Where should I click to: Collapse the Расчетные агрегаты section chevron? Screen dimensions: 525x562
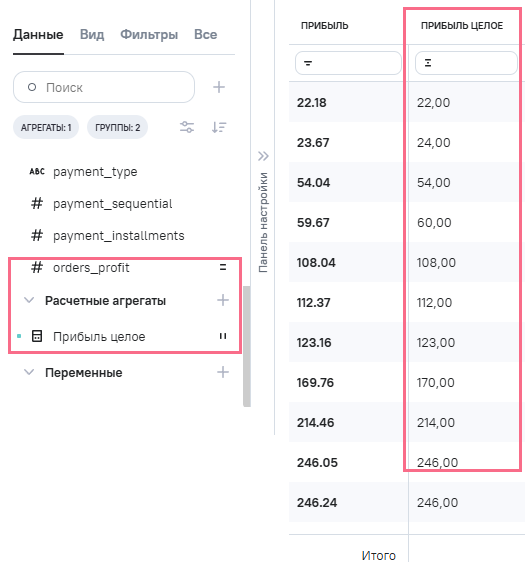tap(29, 300)
